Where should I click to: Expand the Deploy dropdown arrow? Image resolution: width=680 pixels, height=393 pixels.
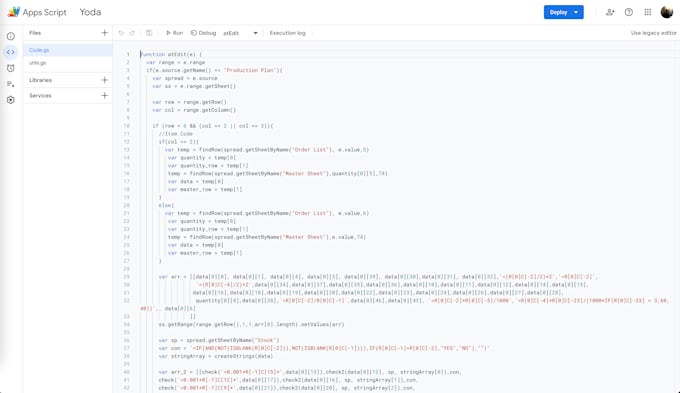point(576,12)
